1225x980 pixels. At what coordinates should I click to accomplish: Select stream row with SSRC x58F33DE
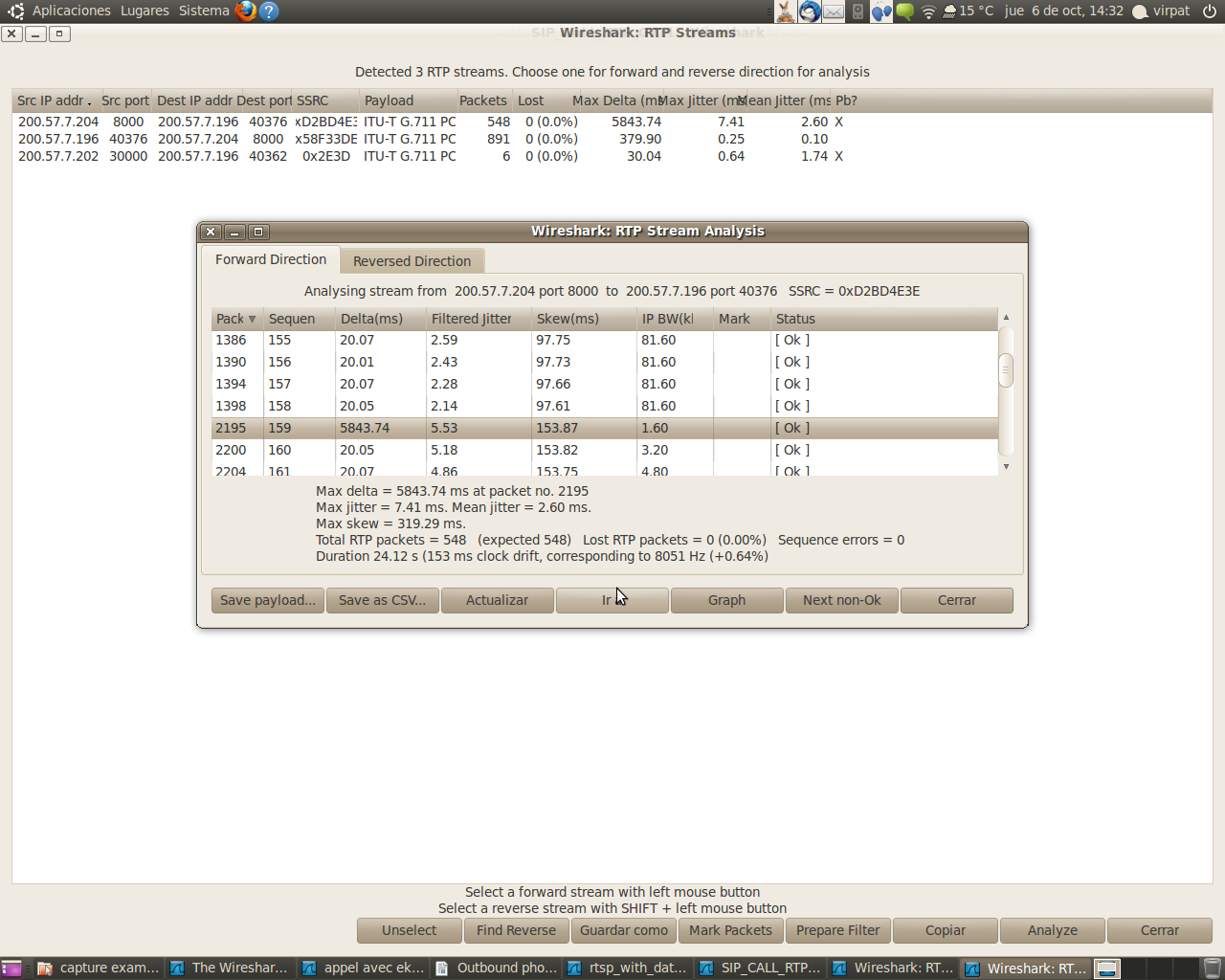[612, 139]
